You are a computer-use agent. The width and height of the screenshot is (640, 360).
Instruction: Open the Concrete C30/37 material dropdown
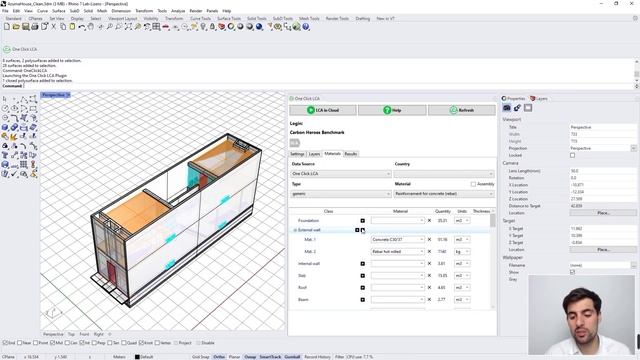398,240
